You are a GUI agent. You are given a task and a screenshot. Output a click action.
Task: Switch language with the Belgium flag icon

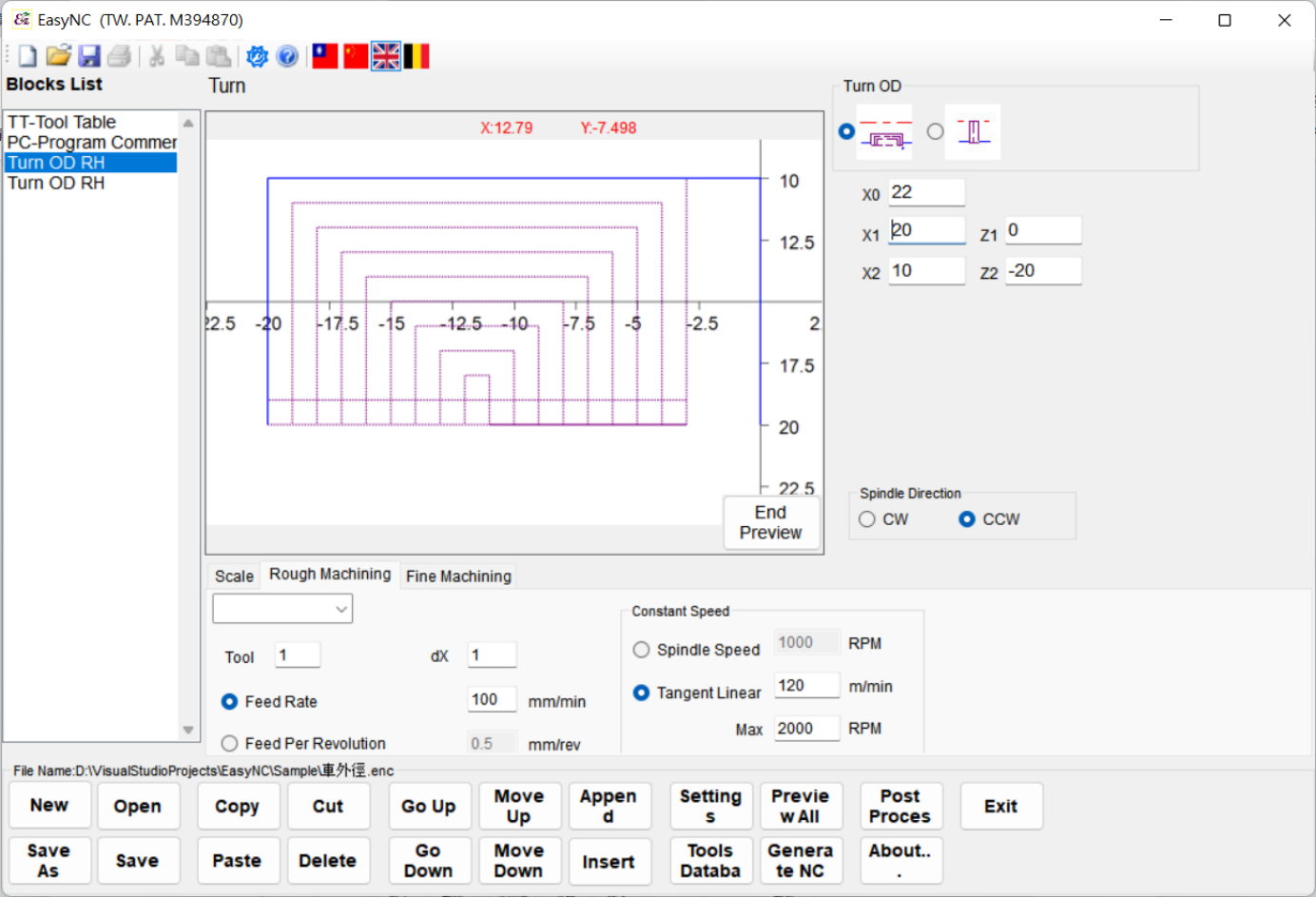(x=416, y=56)
